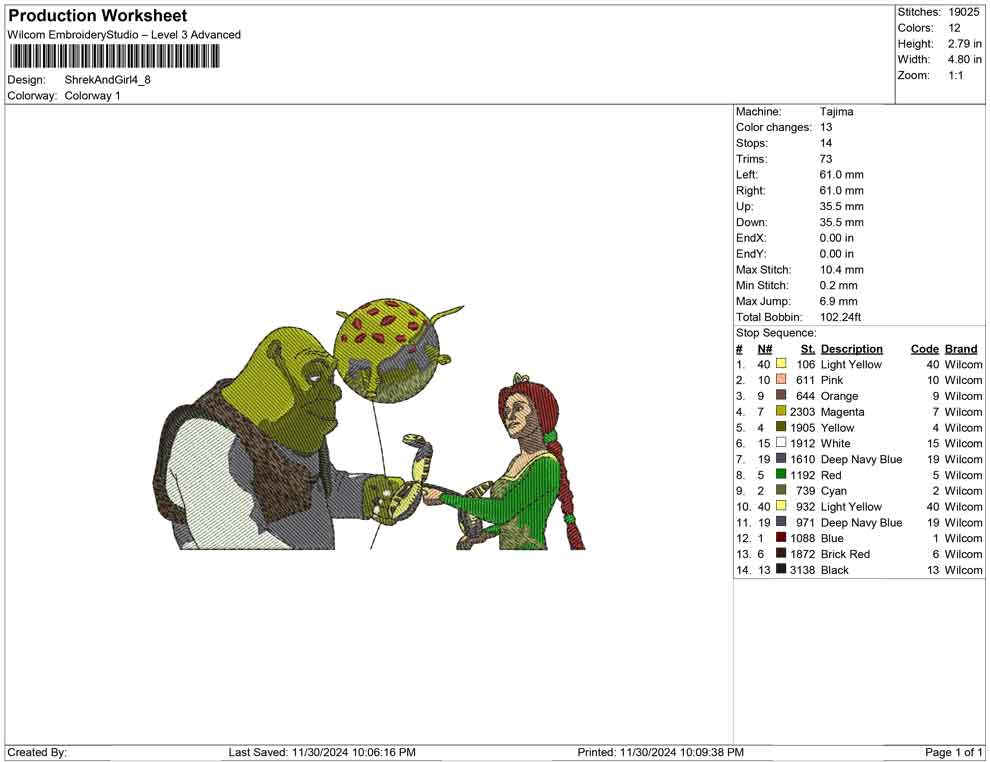Click the 'Production Worksheet' title
Screen dimensions: 990x762
(98, 16)
